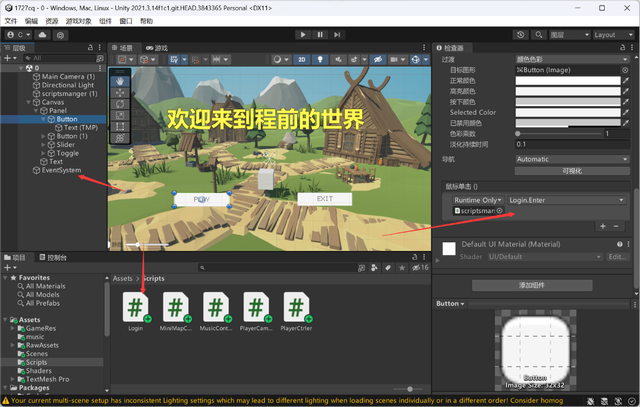The width and height of the screenshot is (640, 407).
Task: Open the GameObject menu
Action: click(x=79, y=21)
